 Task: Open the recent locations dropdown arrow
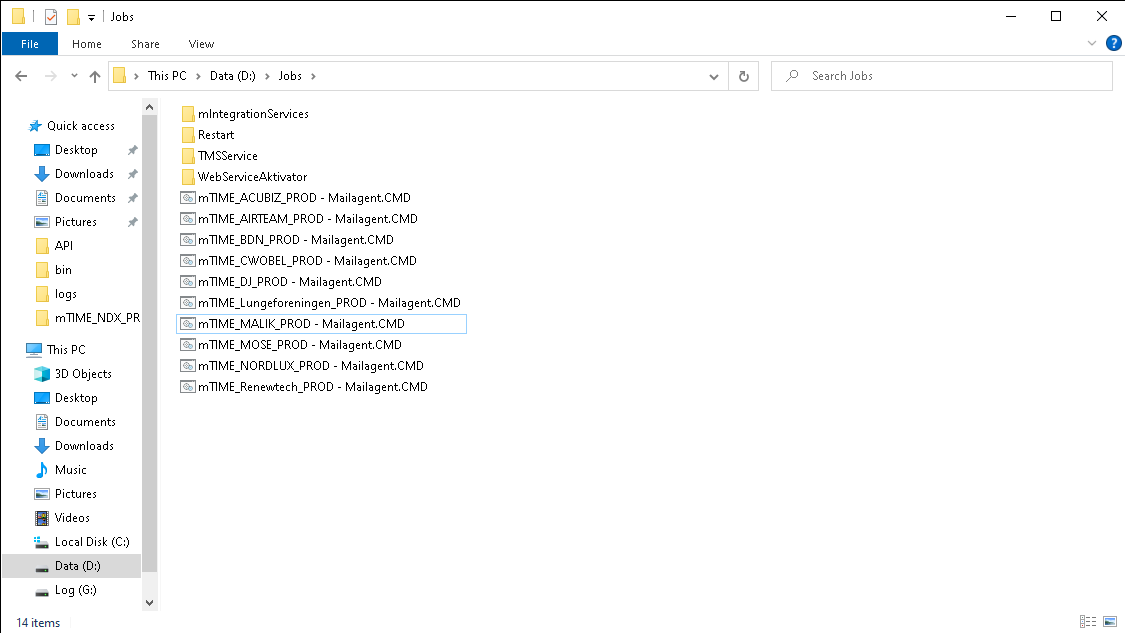(x=73, y=76)
